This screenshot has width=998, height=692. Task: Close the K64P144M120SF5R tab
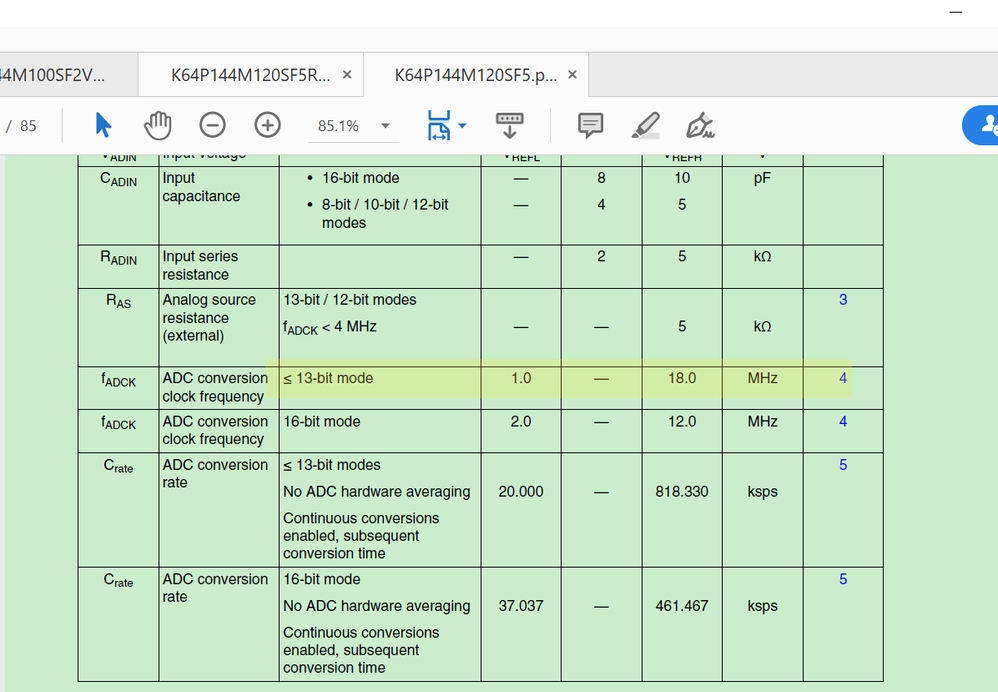347,74
